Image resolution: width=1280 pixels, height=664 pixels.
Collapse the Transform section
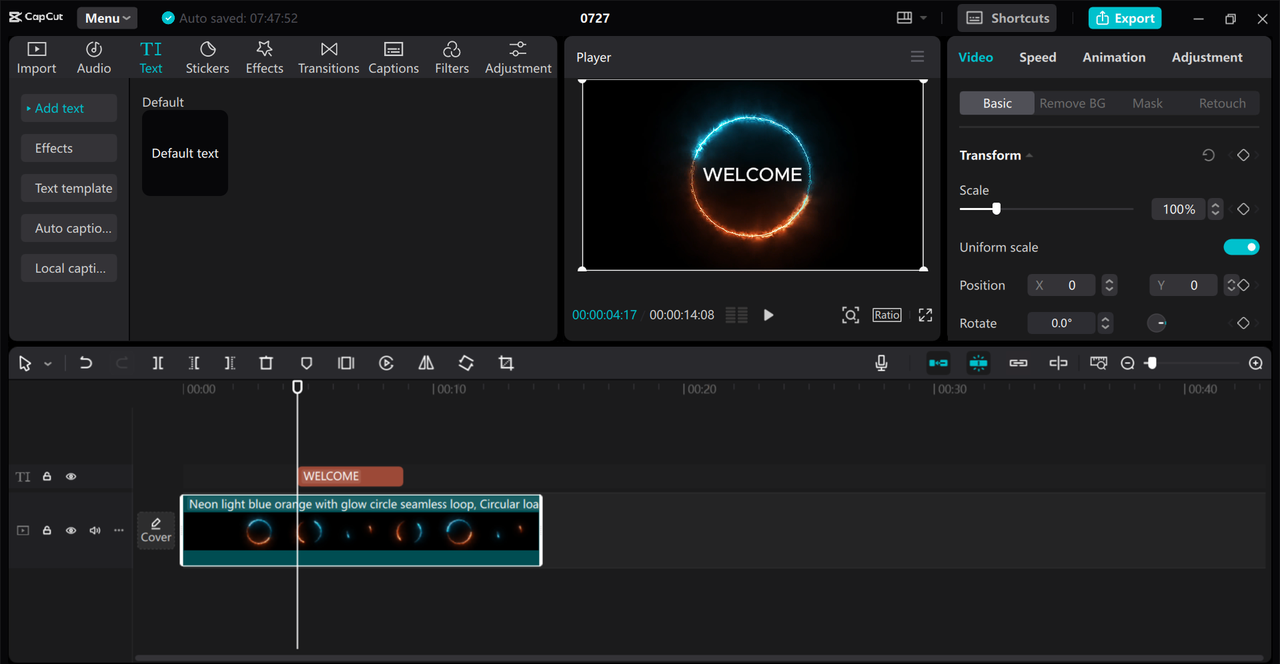point(1029,155)
